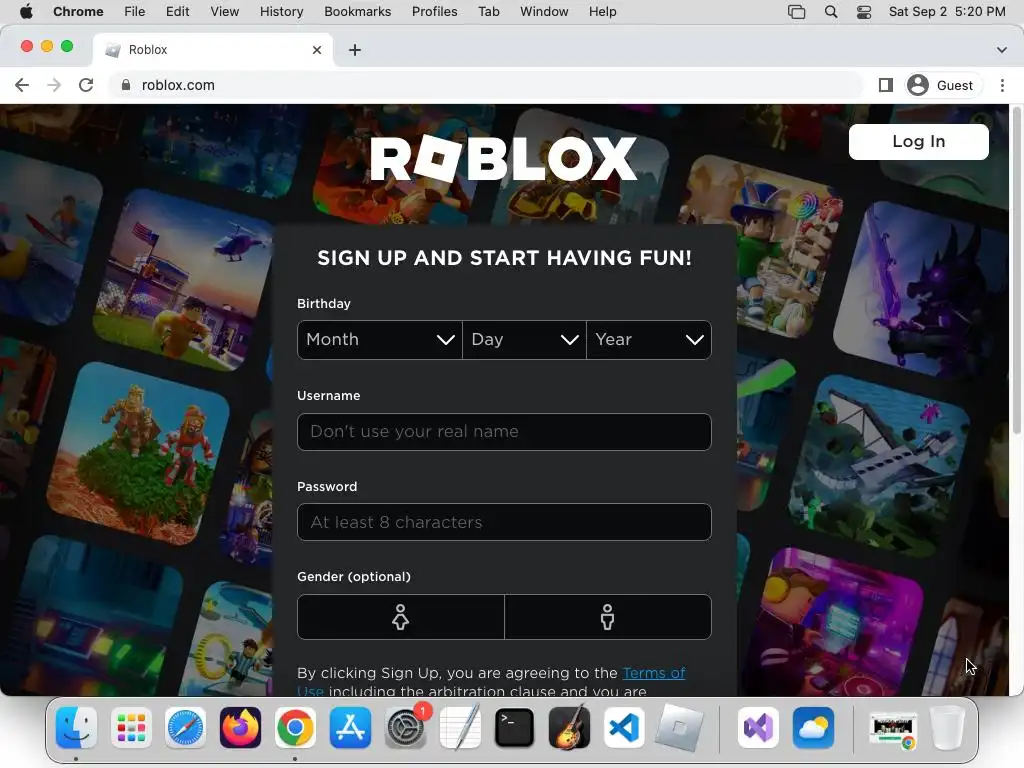Image resolution: width=1024 pixels, height=768 pixels.
Task: Open GarageBand from the Dock
Action: (569, 728)
